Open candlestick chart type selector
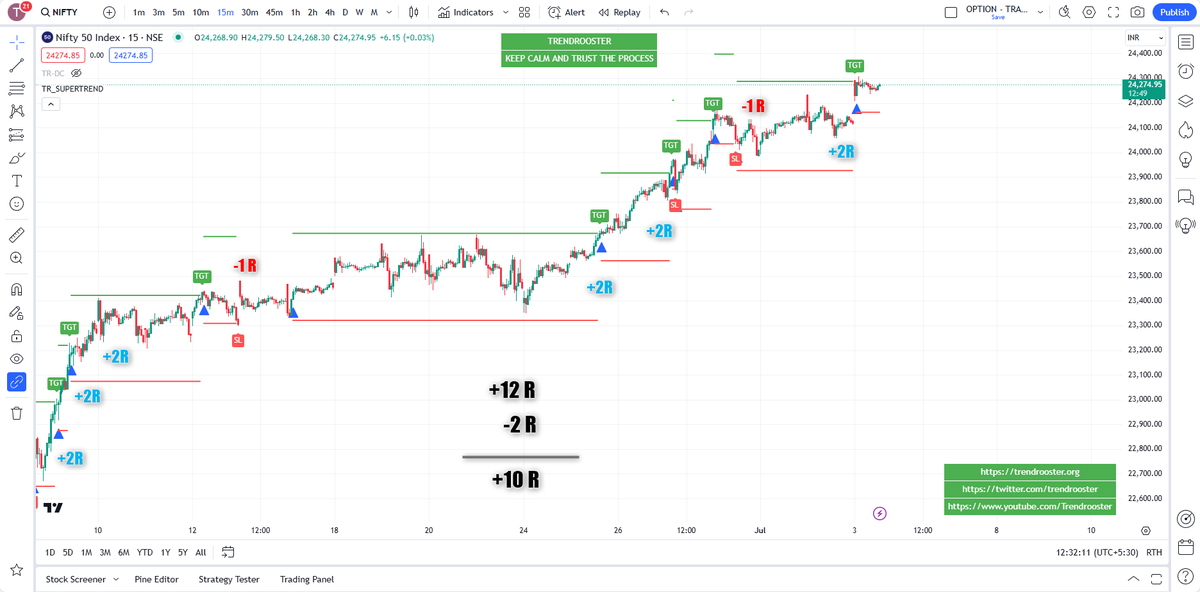The width and height of the screenshot is (1200, 592). tap(415, 12)
